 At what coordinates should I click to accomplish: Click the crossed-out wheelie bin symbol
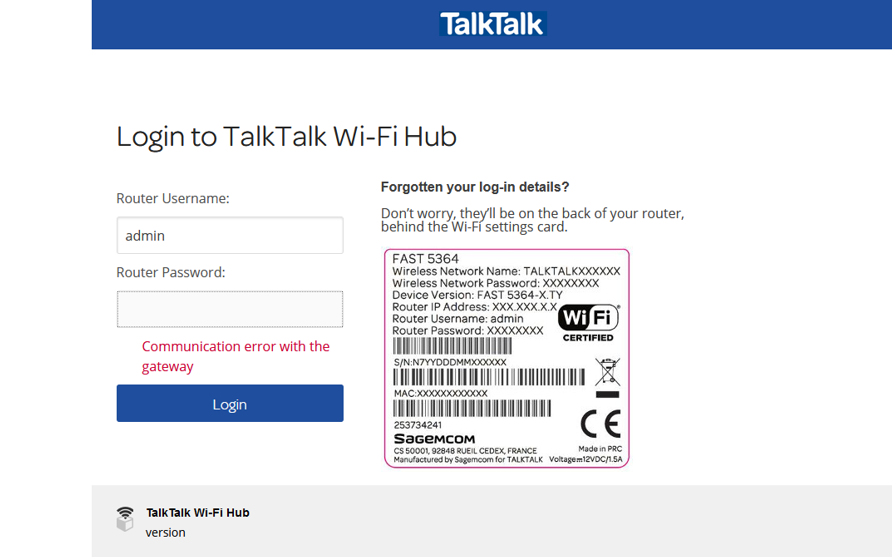(x=607, y=373)
